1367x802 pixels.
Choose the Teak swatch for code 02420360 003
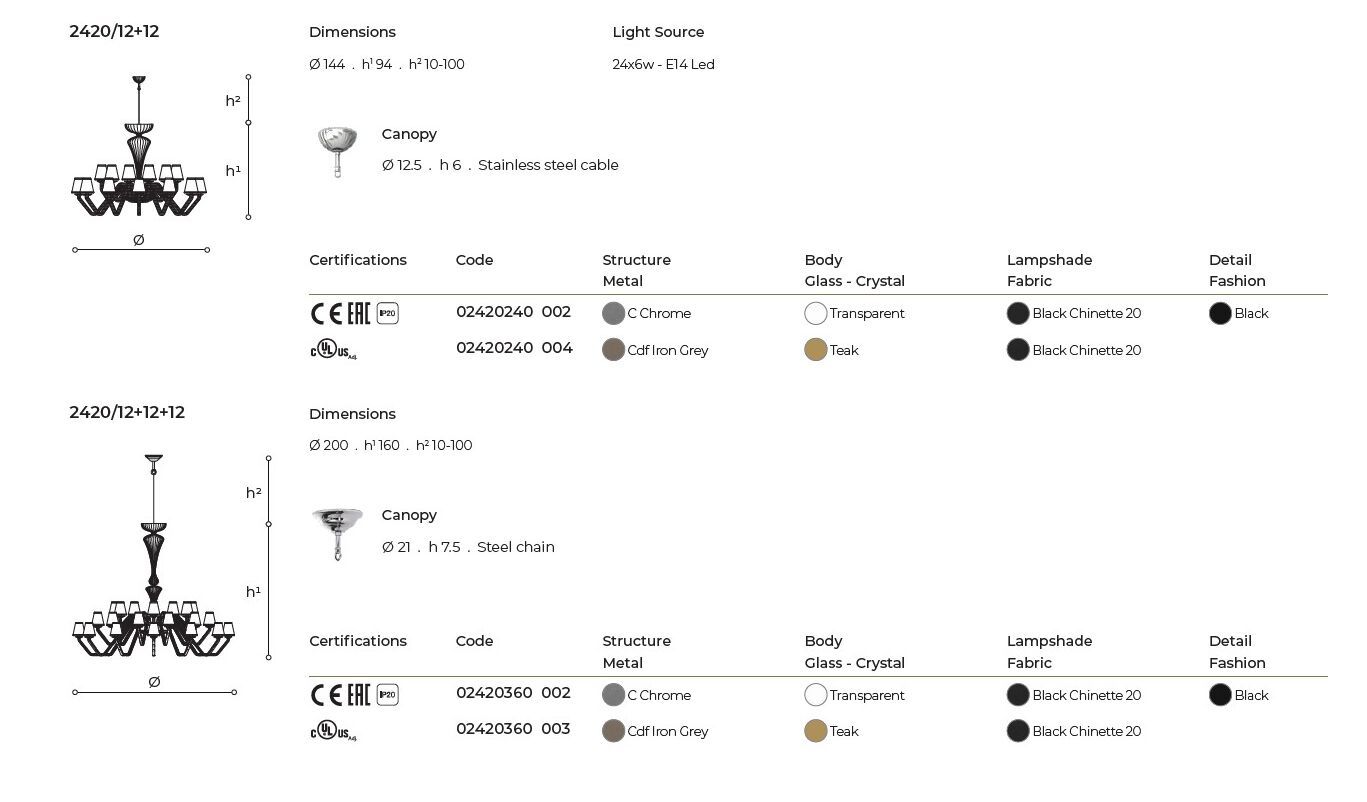pos(816,731)
